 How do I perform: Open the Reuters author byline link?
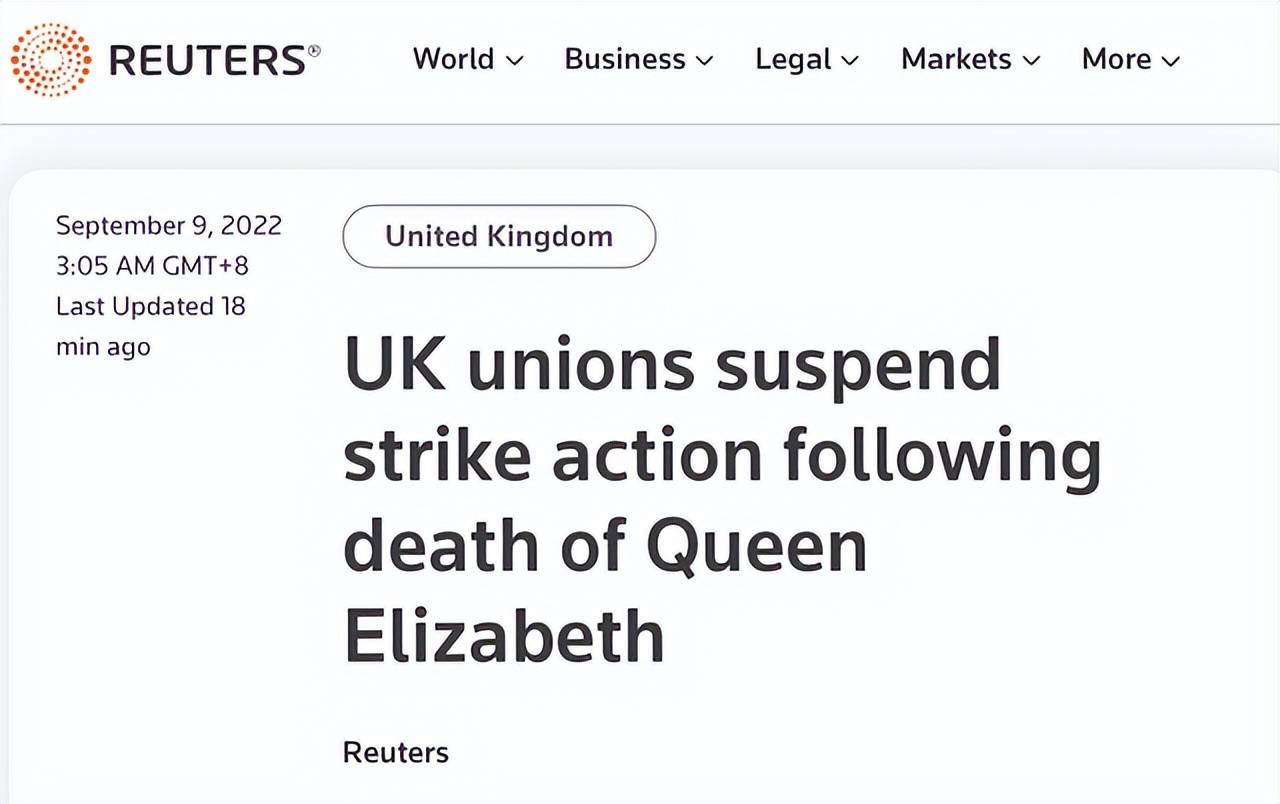coord(396,752)
